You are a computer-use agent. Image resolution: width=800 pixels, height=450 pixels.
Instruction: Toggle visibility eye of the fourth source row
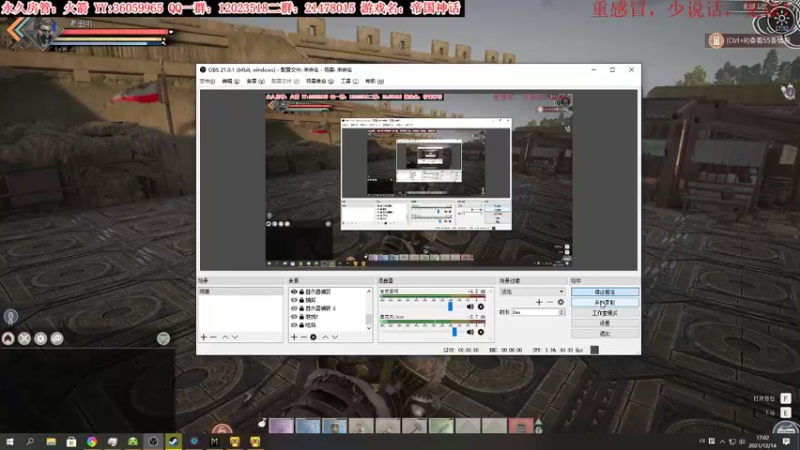tap(294, 316)
